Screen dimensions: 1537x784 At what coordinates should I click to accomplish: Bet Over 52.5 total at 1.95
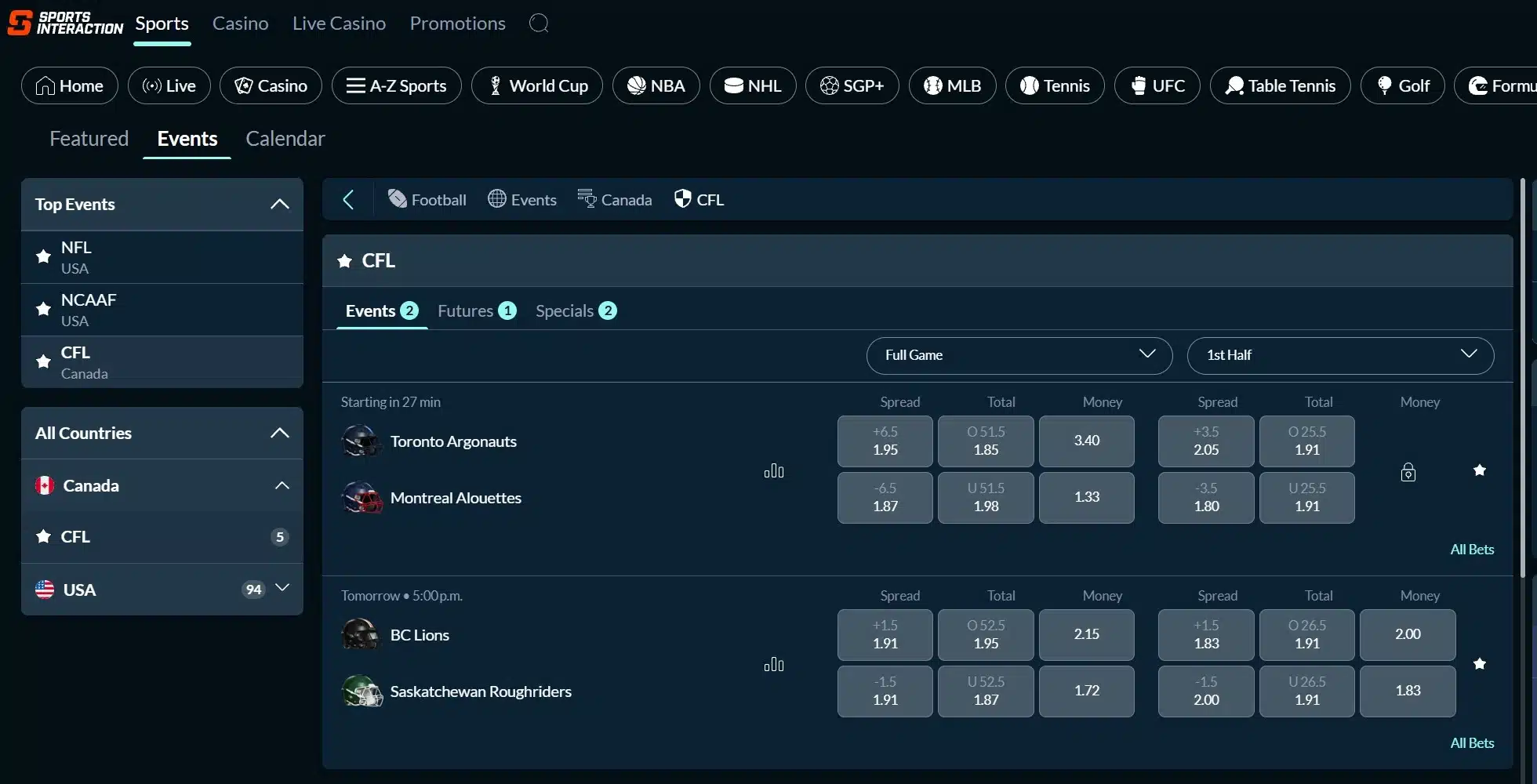(986, 635)
